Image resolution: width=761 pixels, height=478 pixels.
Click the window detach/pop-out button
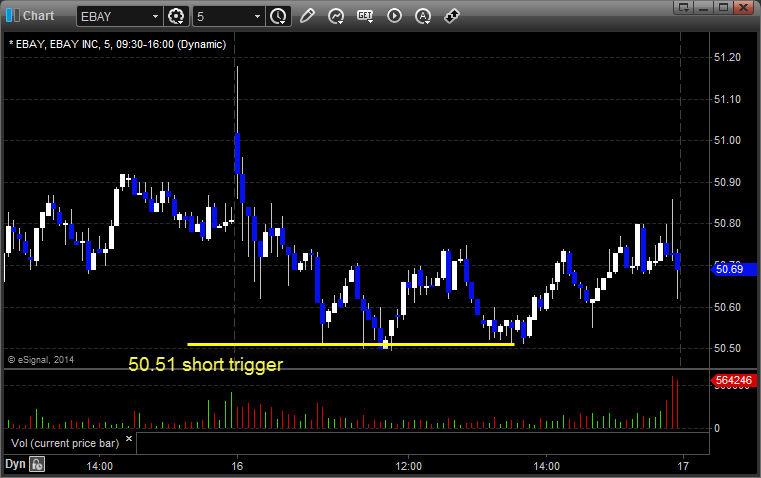tap(683, 8)
